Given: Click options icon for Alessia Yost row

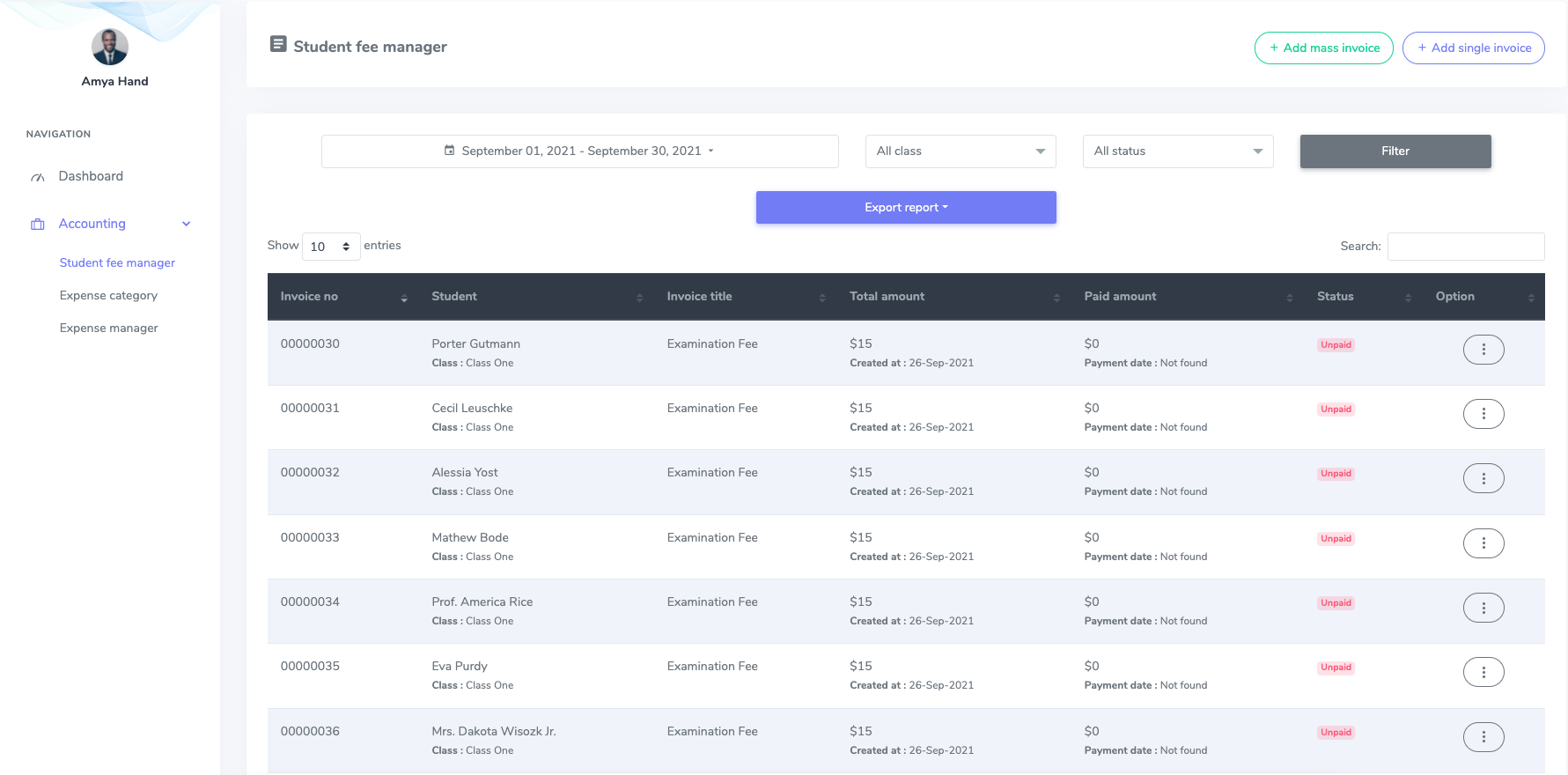Looking at the screenshot, I should [x=1483, y=478].
